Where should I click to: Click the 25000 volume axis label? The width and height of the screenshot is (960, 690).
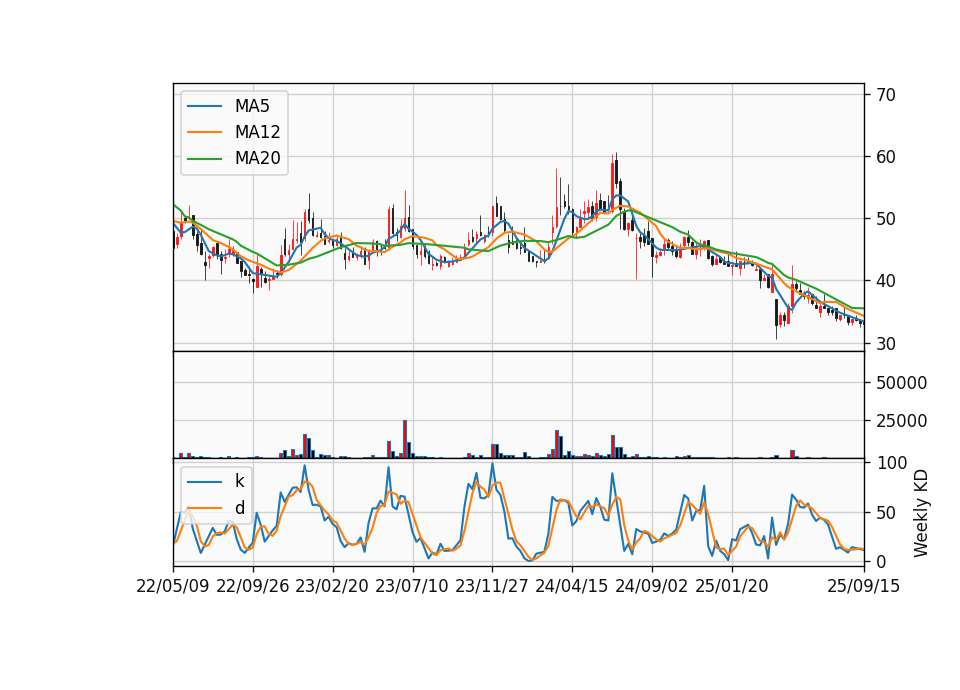click(x=901, y=421)
